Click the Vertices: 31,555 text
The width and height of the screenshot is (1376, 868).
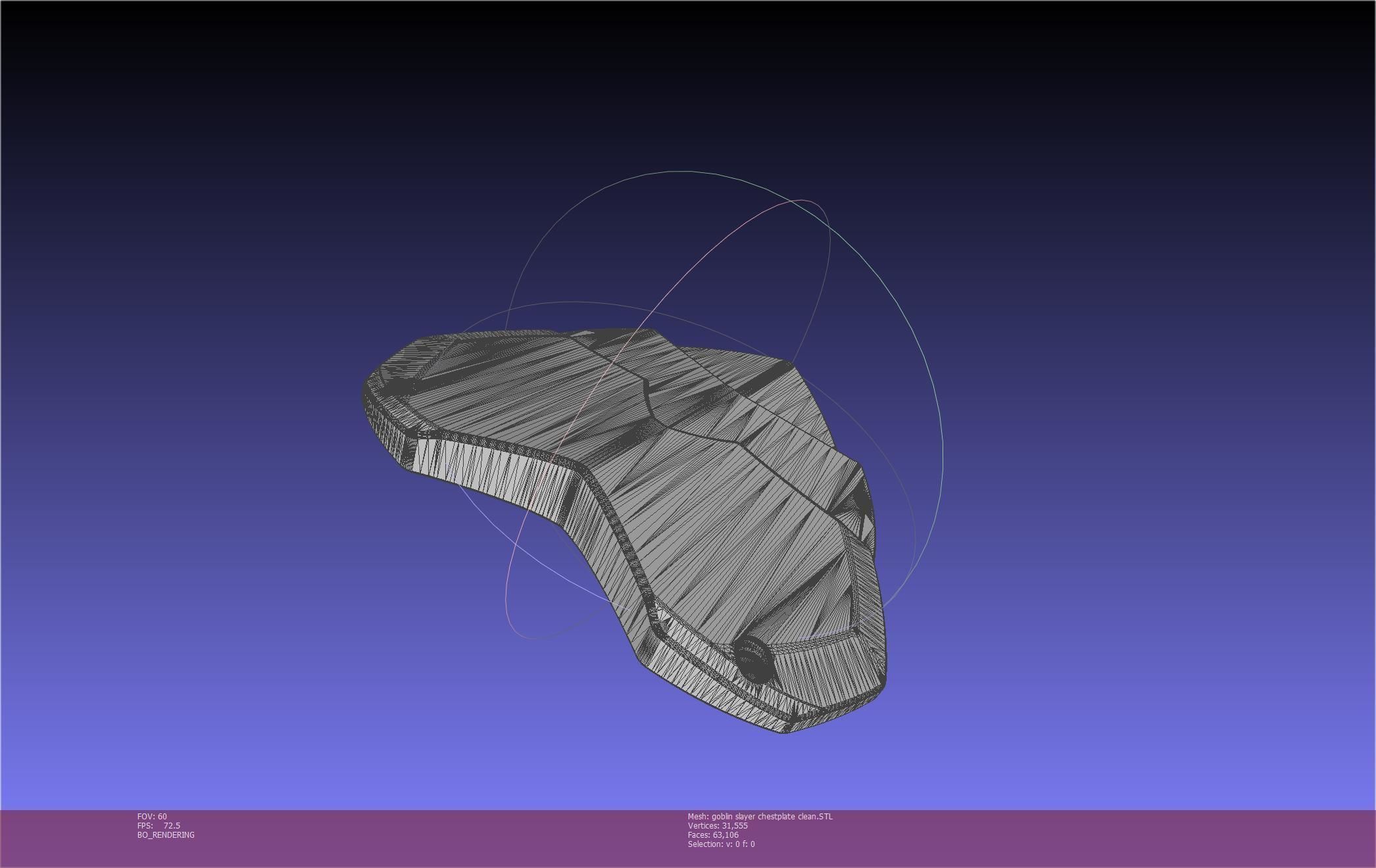click(x=718, y=825)
